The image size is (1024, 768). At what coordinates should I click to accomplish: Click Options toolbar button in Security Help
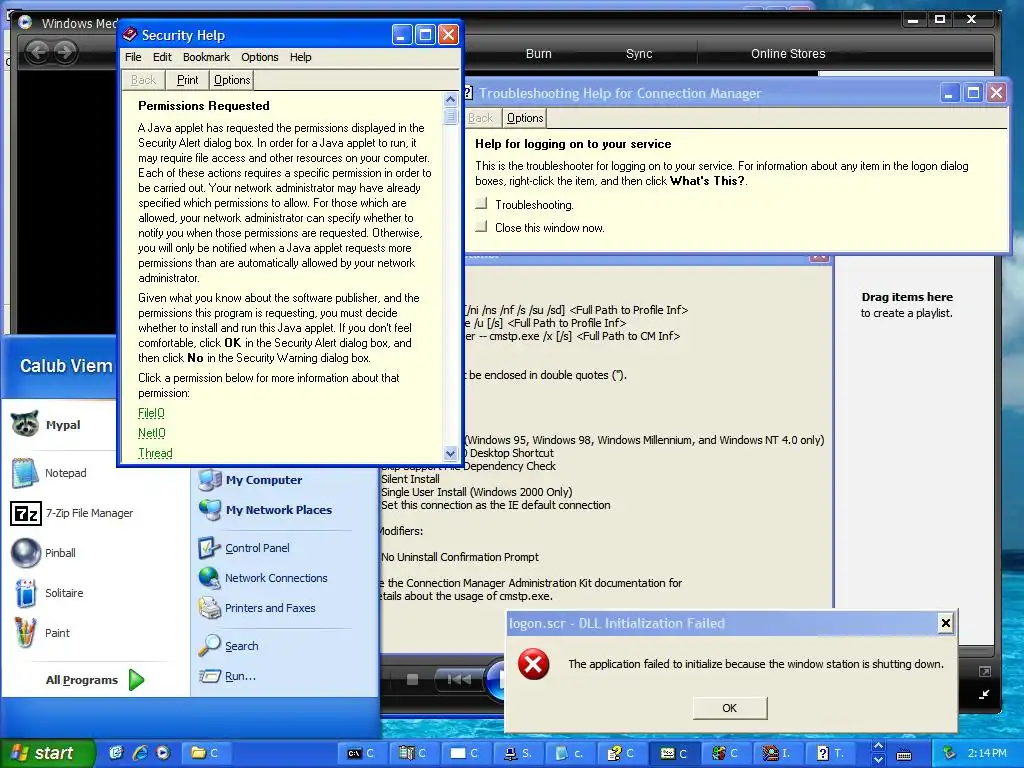point(232,80)
